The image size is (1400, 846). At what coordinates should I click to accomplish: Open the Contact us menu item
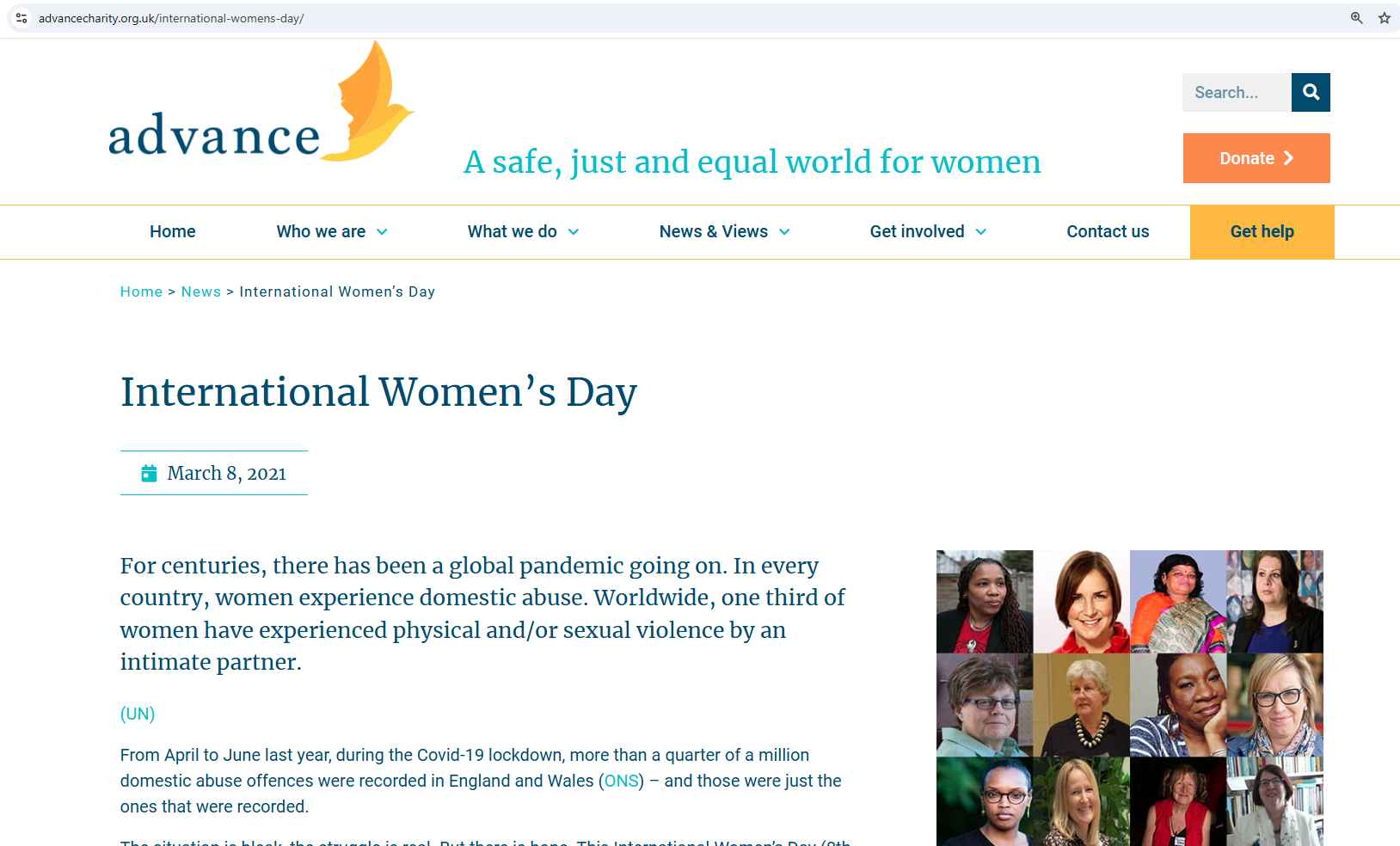tap(1108, 231)
